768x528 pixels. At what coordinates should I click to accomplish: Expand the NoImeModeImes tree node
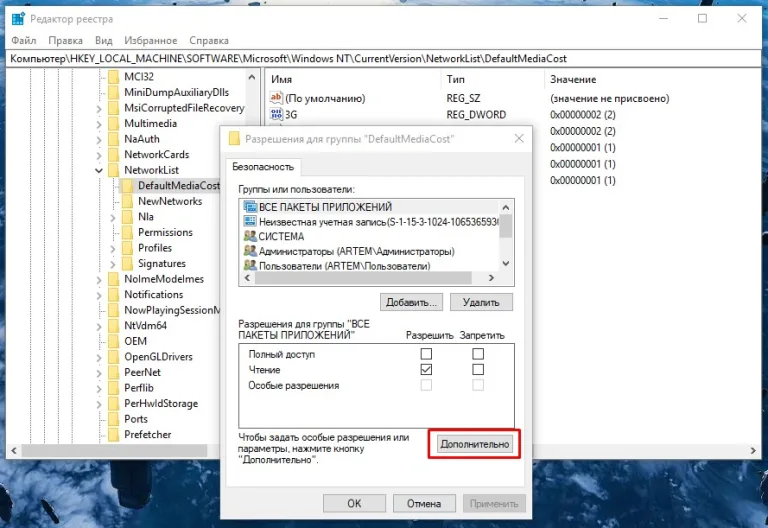tap(99, 280)
